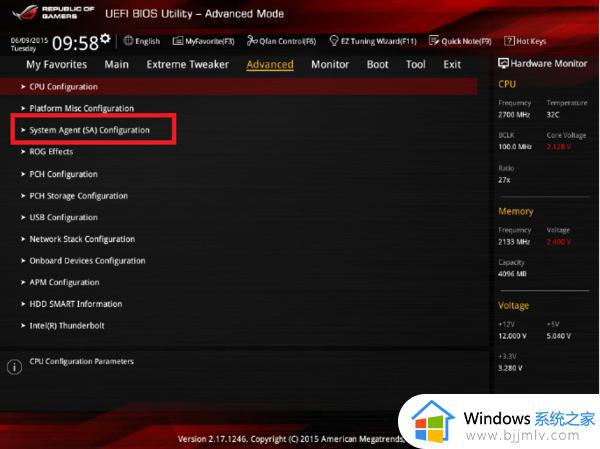Click the memory capacity 4096 MB value
Viewport: 600px width, 449px height.
512,274
